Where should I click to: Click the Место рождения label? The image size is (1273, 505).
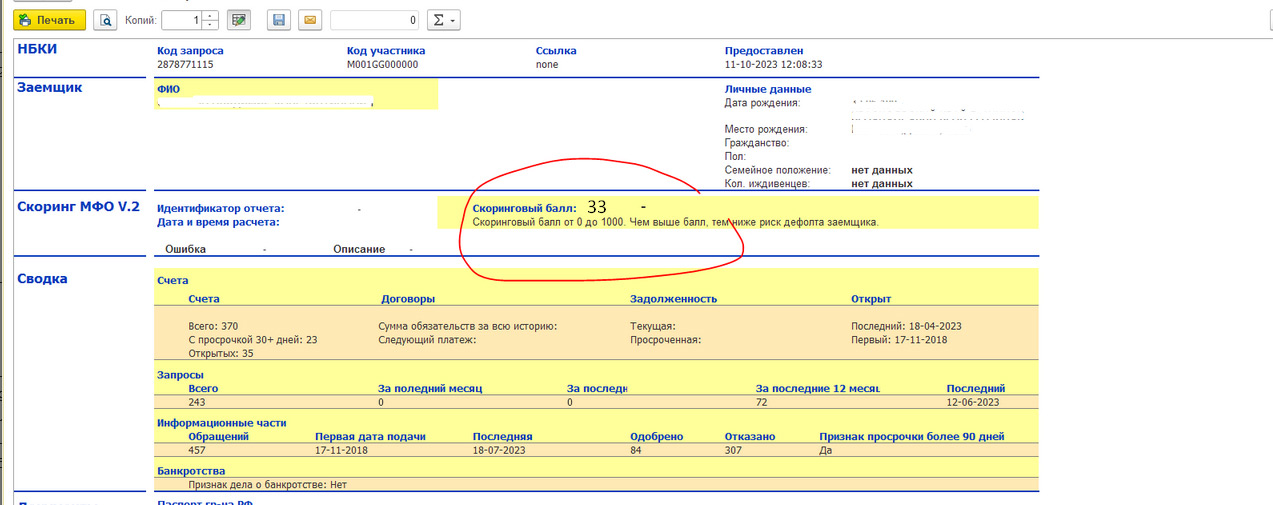pyautogui.click(x=765, y=129)
